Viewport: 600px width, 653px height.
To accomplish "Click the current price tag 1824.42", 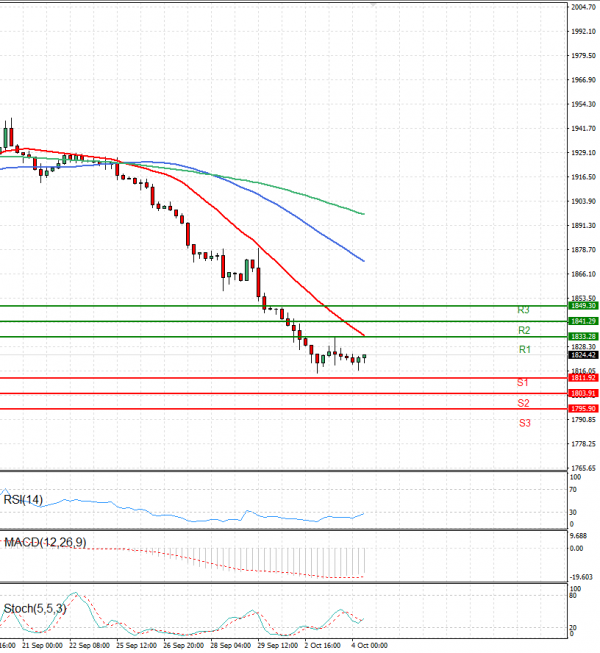I will (x=583, y=355).
